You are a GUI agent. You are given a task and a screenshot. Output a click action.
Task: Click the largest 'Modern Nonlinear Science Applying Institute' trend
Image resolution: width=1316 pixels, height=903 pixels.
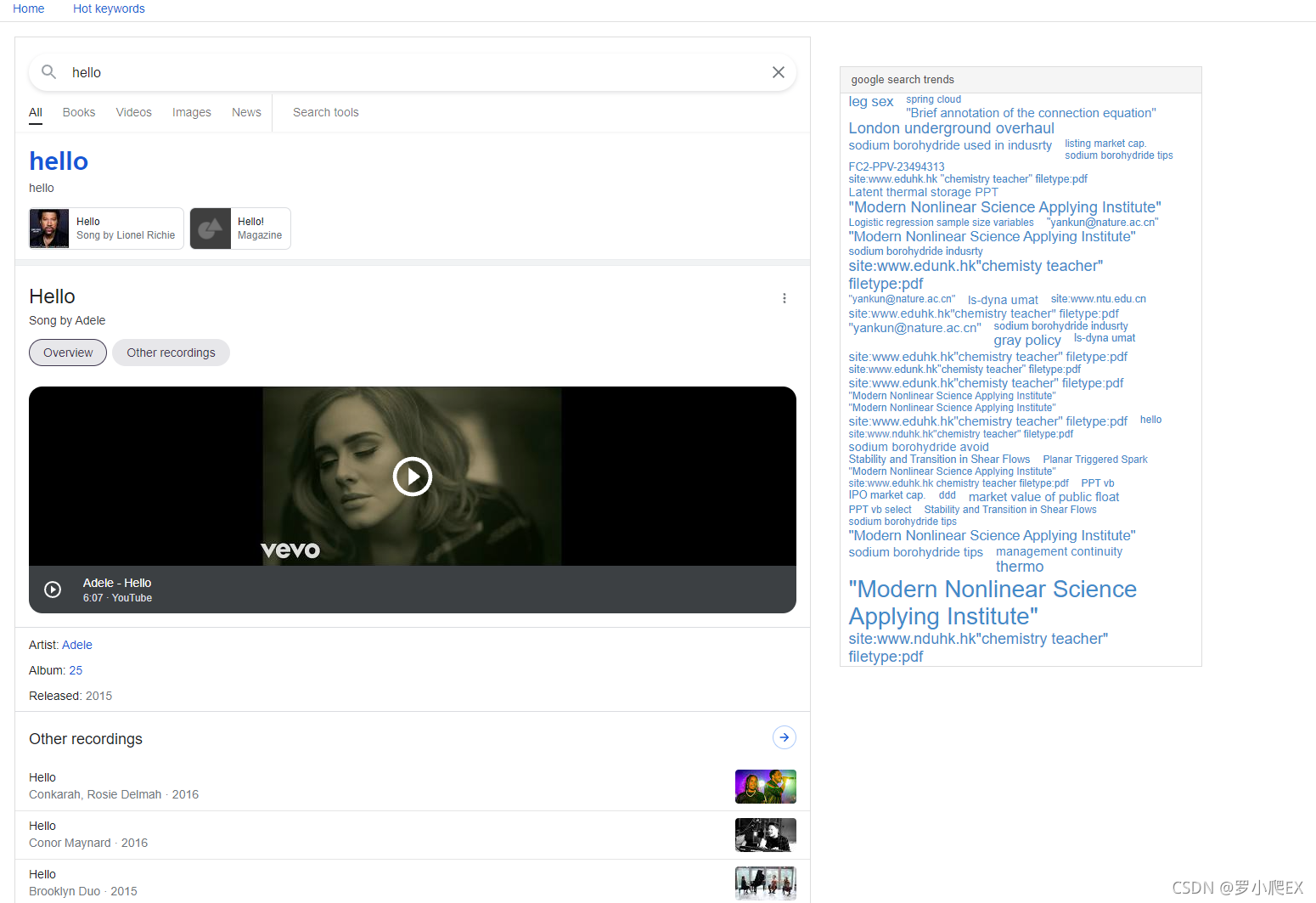[993, 602]
